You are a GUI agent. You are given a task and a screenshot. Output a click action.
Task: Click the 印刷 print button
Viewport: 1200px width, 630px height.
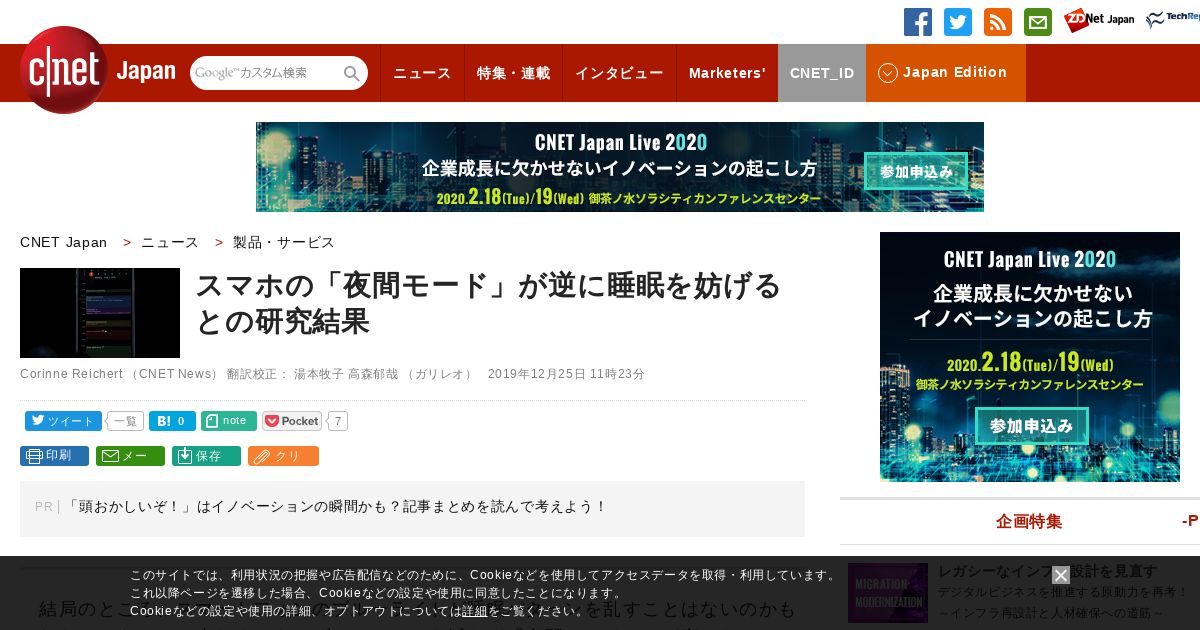(x=54, y=456)
